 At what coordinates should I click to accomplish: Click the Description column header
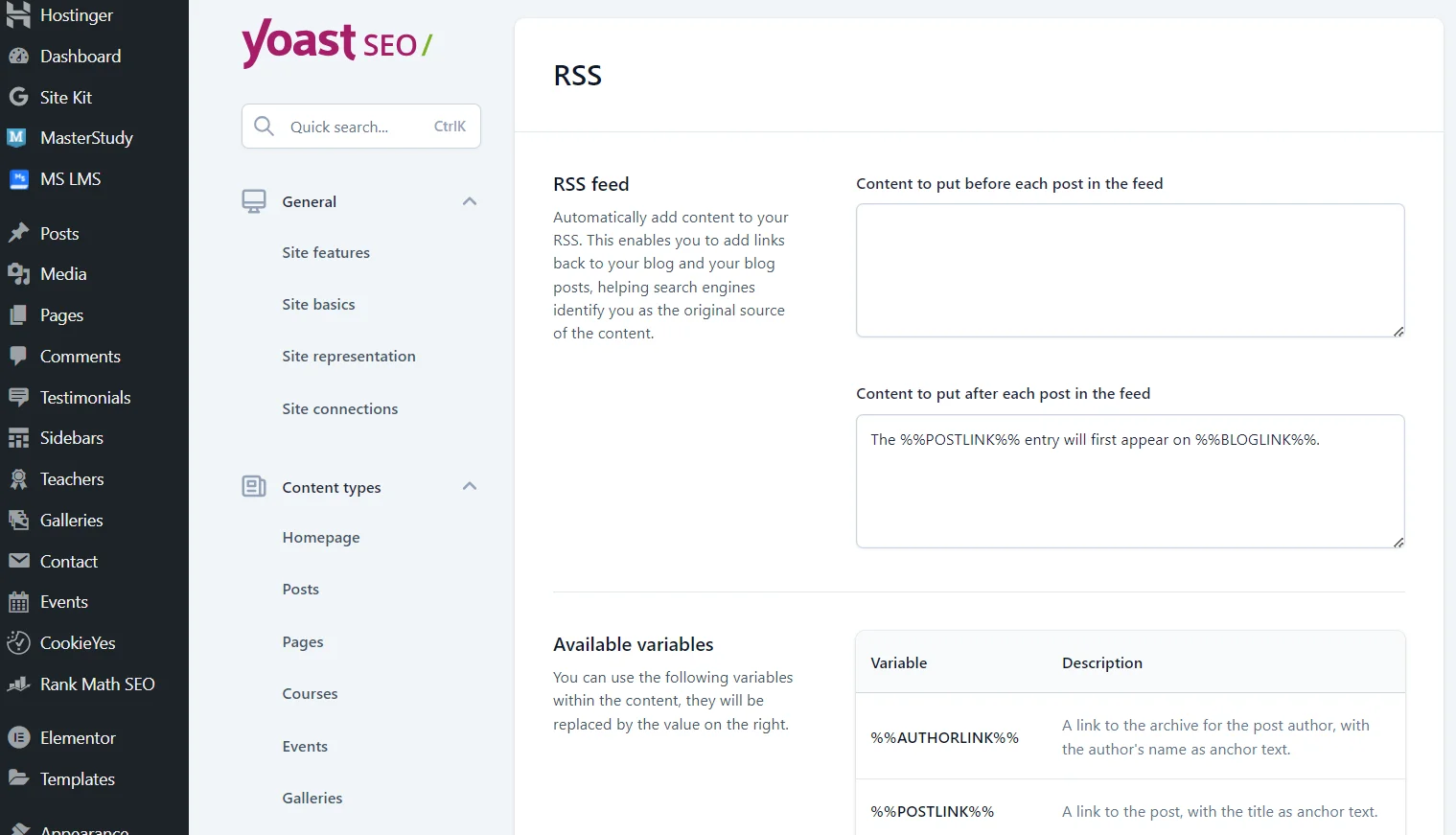point(1102,663)
